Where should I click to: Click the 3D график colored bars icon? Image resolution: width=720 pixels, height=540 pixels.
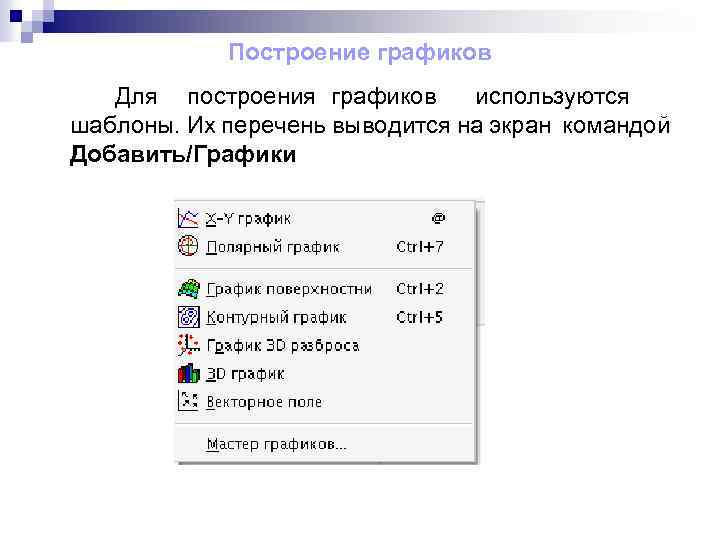[x=189, y=373]
